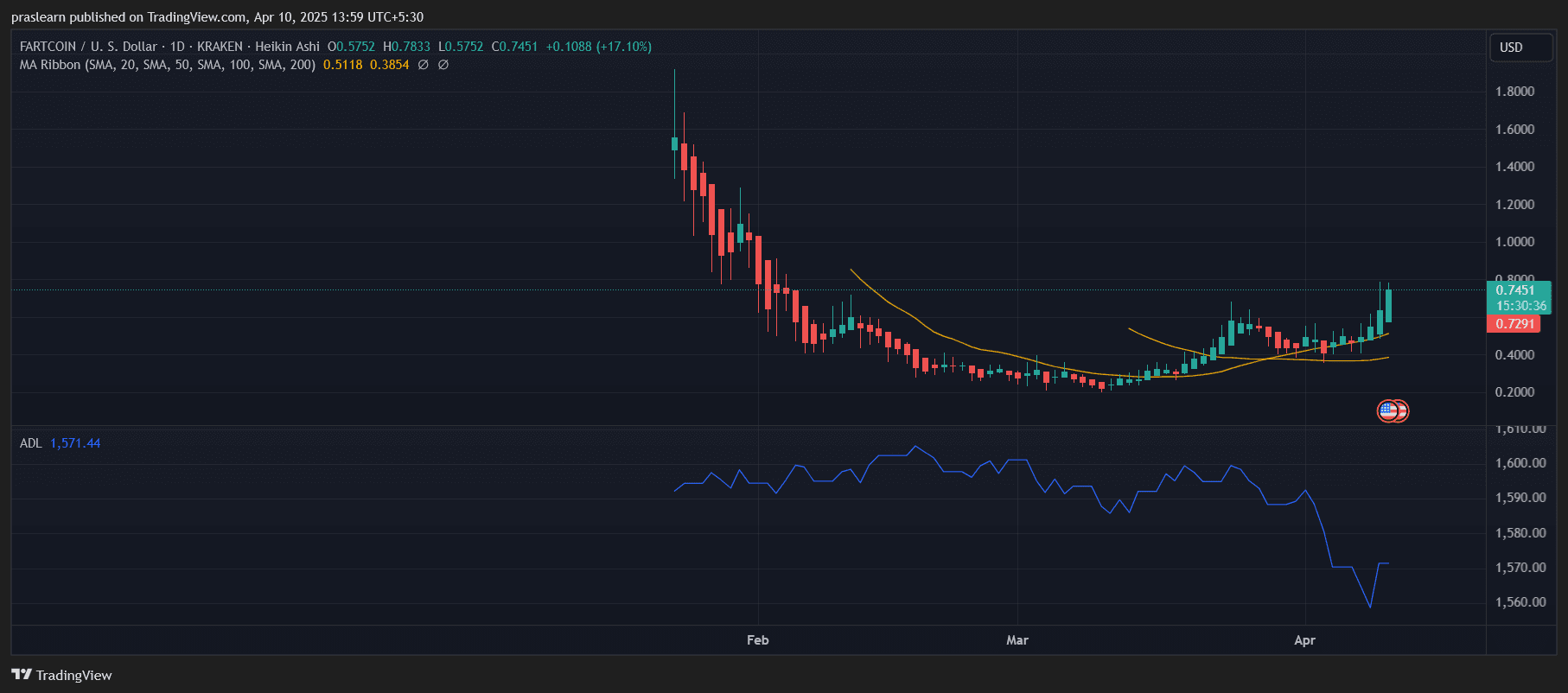The image size is (1568, 693).
Task: Open the USD currency selector
Action: [x=1520, y=48]
